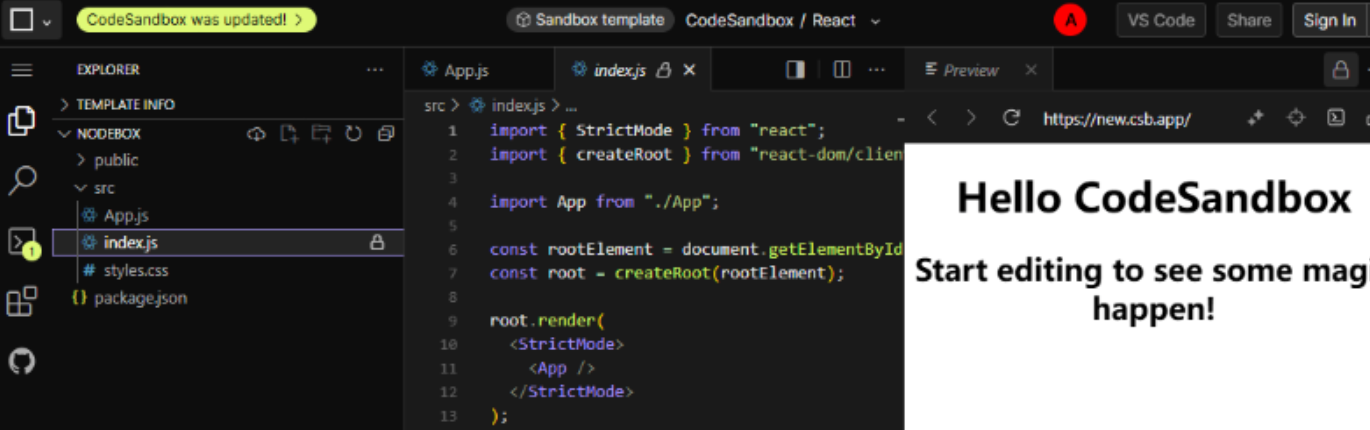Viewport: 1370px width, 430px height.
Task: Click the Refresh Explorer icon in NODEBOX header
Action: tap(353, 134)
